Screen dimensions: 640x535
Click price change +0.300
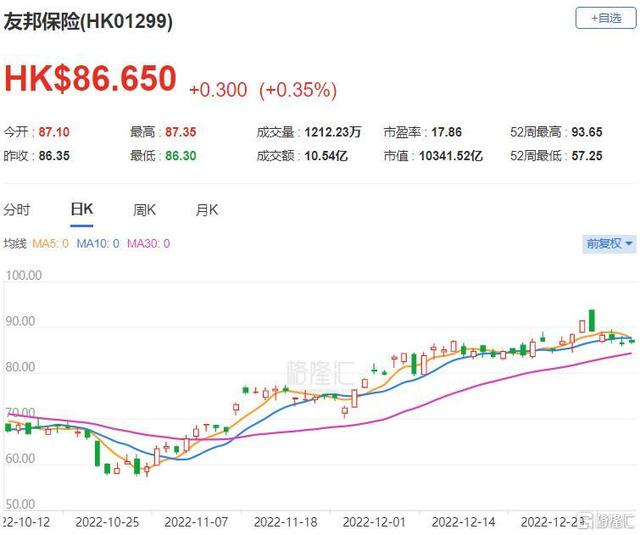(218, 90)
